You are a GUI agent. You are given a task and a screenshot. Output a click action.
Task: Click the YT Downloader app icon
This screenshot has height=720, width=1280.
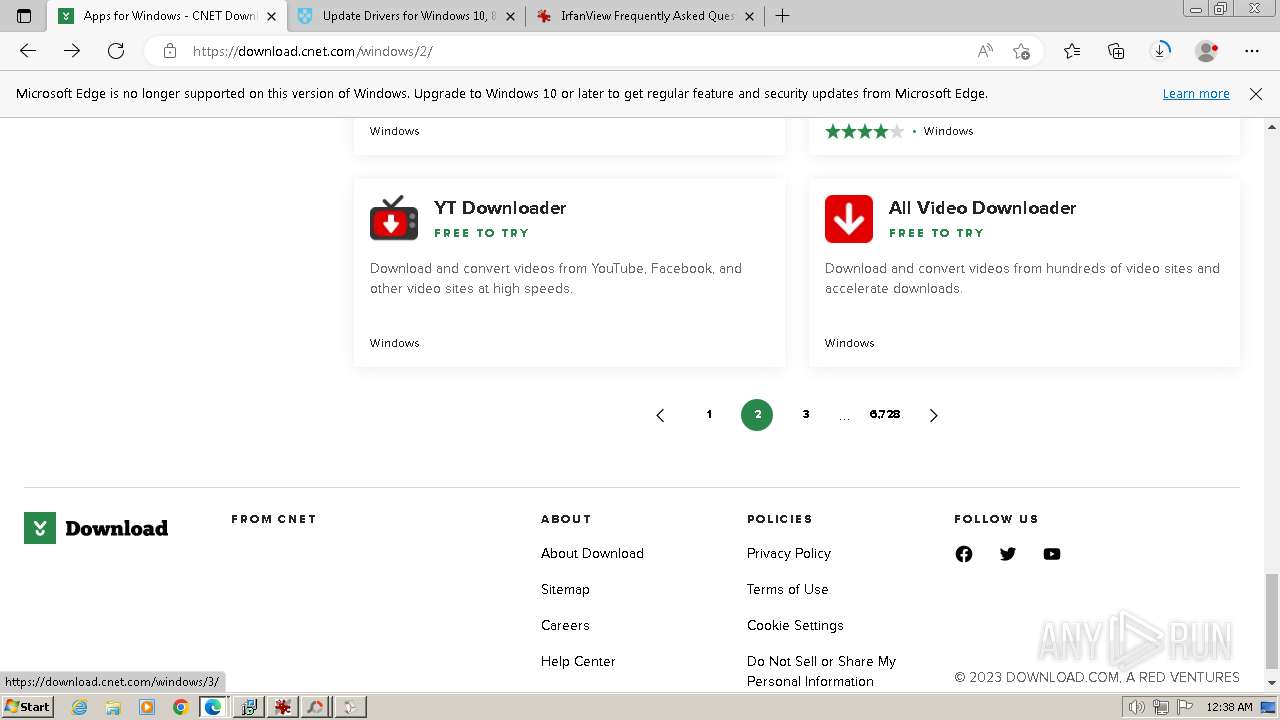click(394, 218)
